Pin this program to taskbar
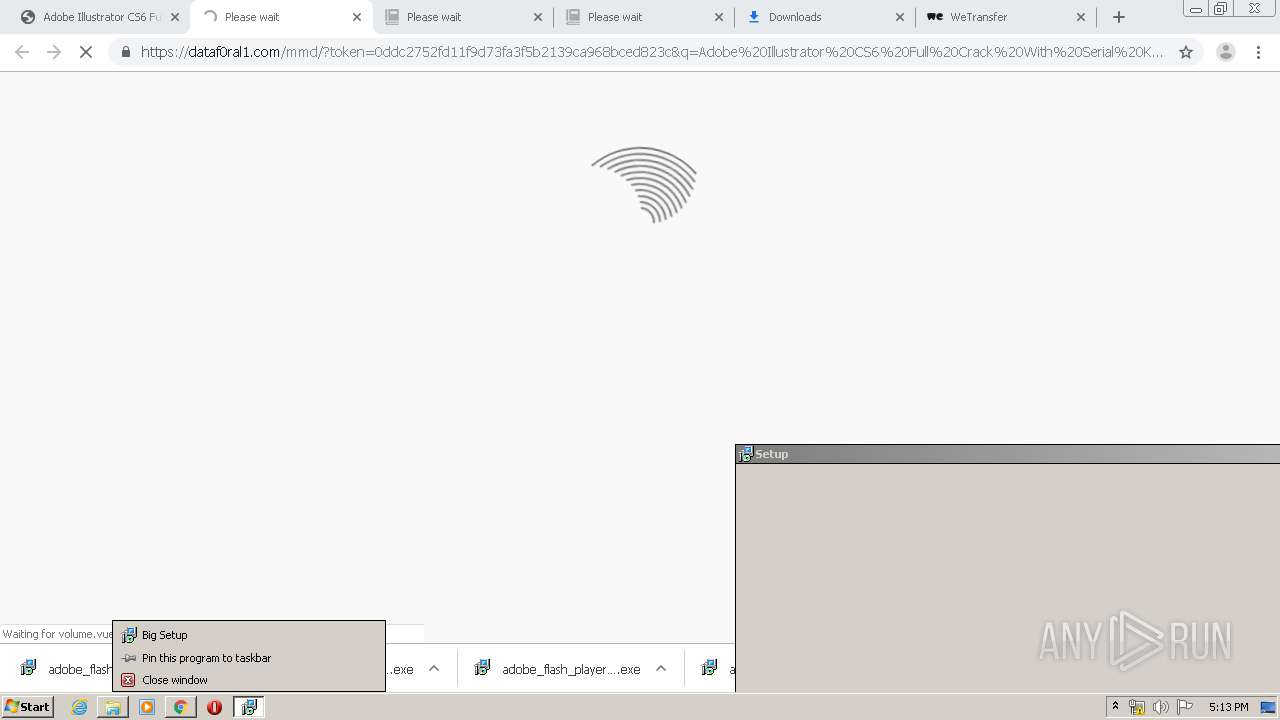 [x=249, y=658]
